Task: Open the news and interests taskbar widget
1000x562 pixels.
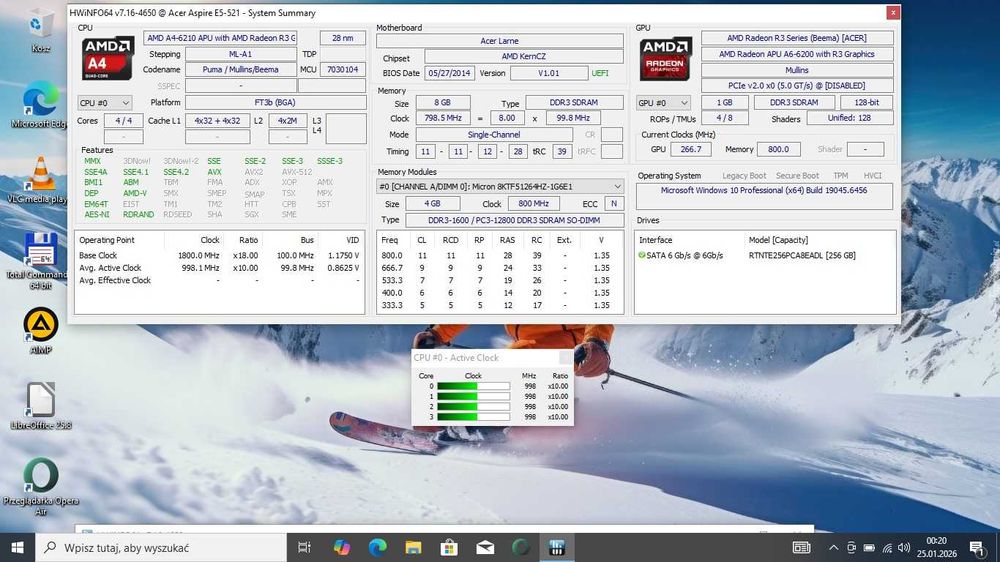Action: point(802,547)
